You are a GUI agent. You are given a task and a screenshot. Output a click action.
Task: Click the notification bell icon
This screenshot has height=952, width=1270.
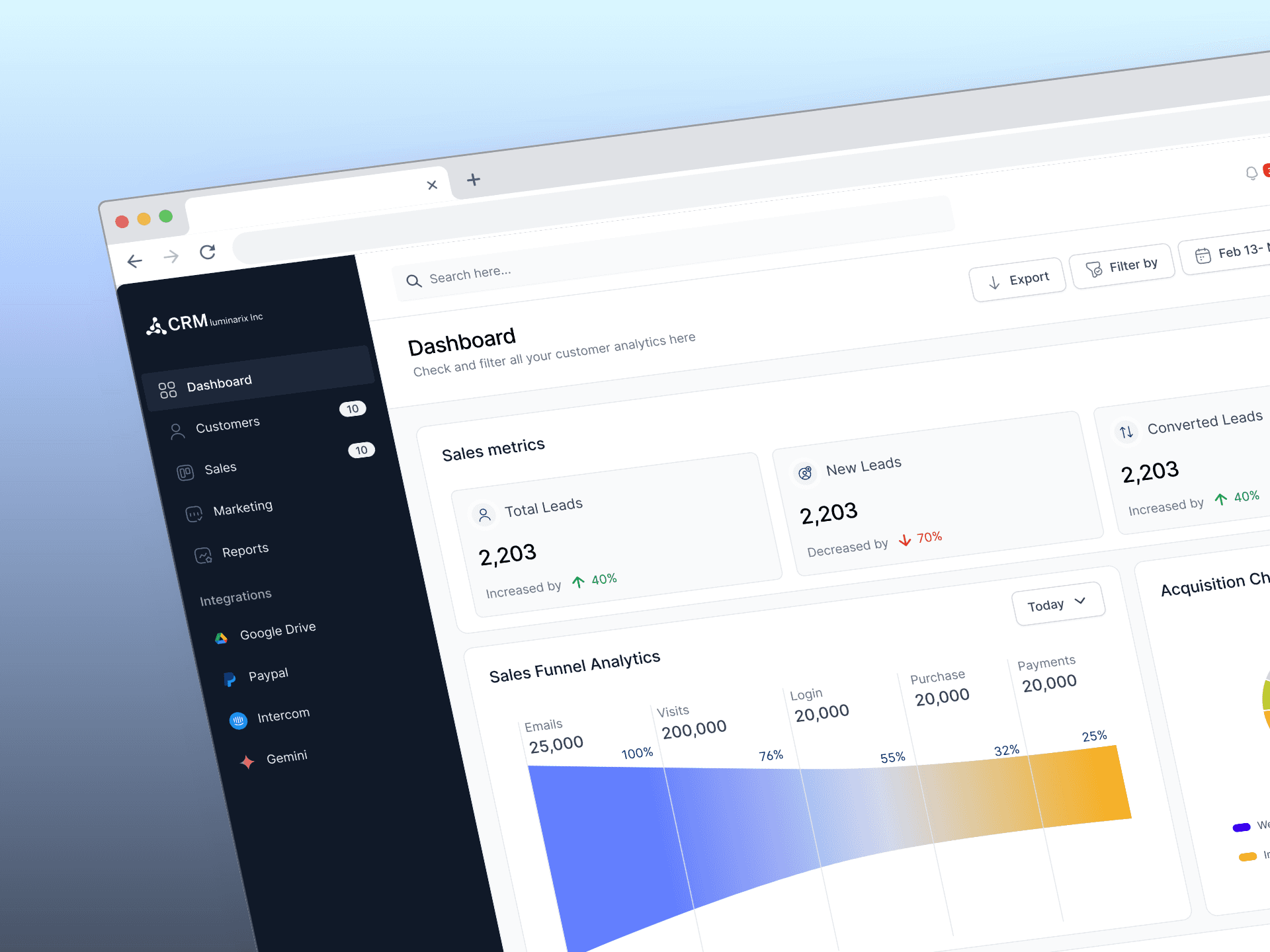click(x=1251, y=173)
